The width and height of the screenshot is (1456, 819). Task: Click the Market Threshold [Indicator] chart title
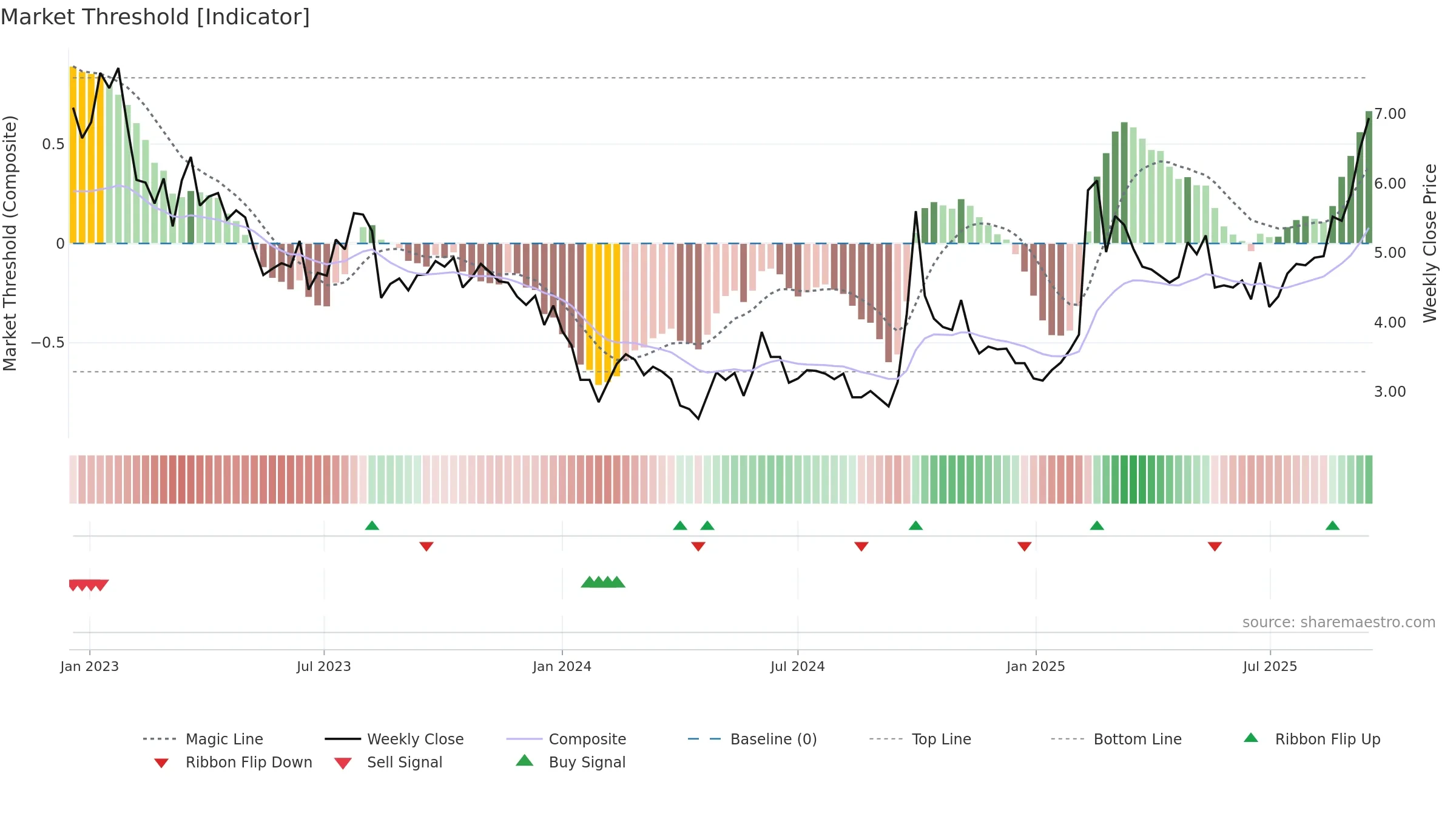point(155,17)
